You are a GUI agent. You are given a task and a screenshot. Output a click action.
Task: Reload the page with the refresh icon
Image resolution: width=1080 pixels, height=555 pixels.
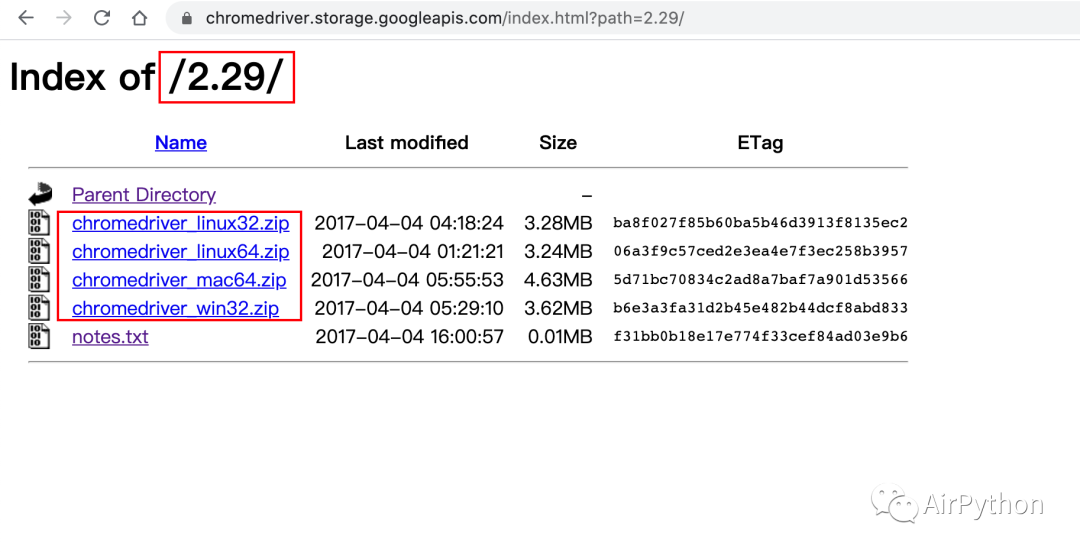coord(102,18)
